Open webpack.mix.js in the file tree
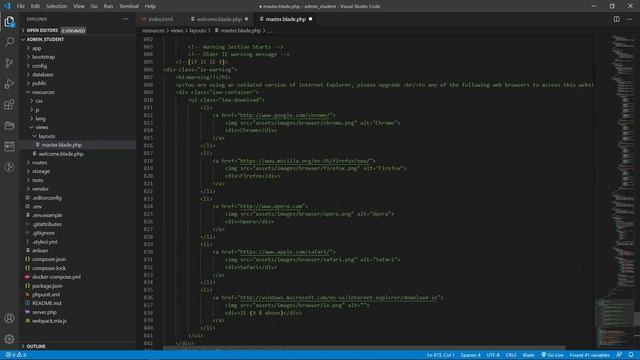640x360 pixels. (49, 321)
